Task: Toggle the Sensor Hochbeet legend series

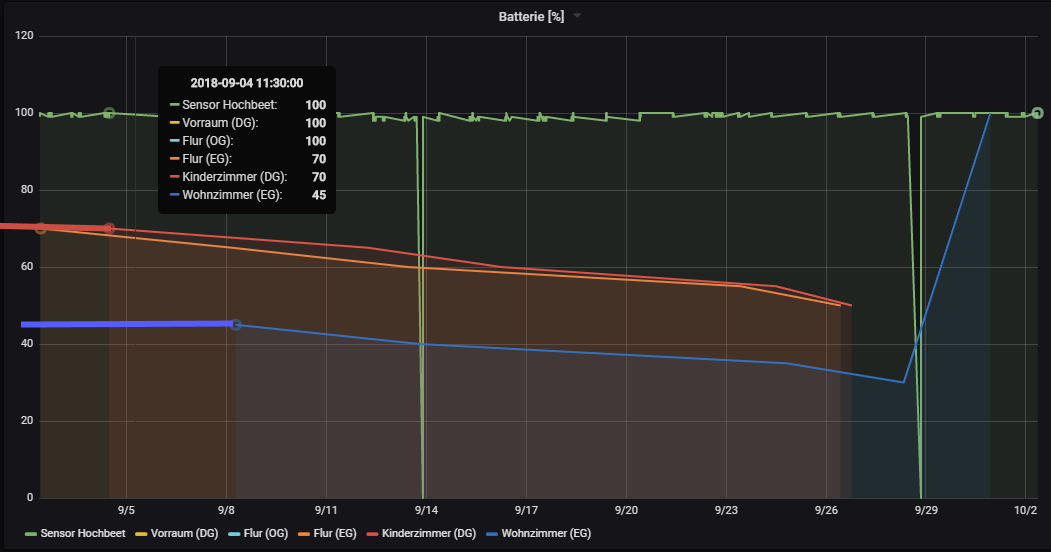Action: pos(82,534)
